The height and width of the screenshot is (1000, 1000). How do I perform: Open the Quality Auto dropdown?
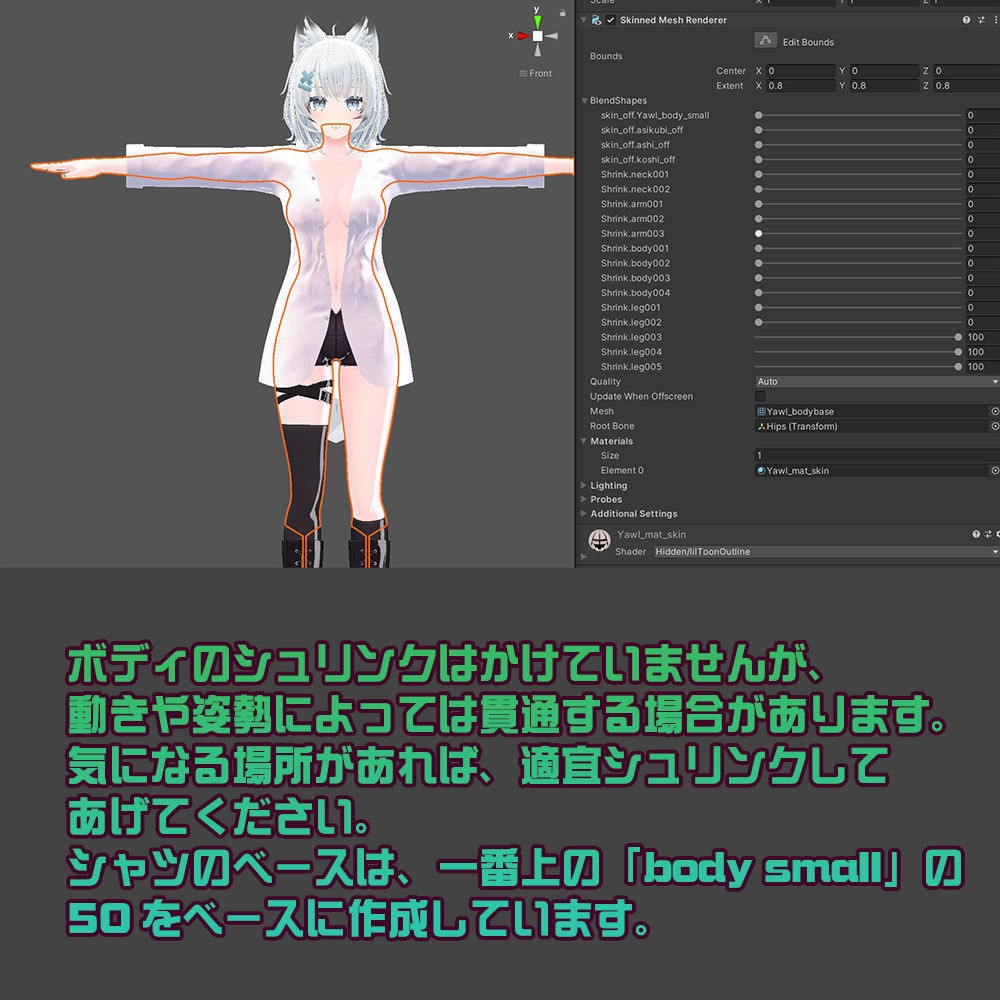[x=877, y=381]
